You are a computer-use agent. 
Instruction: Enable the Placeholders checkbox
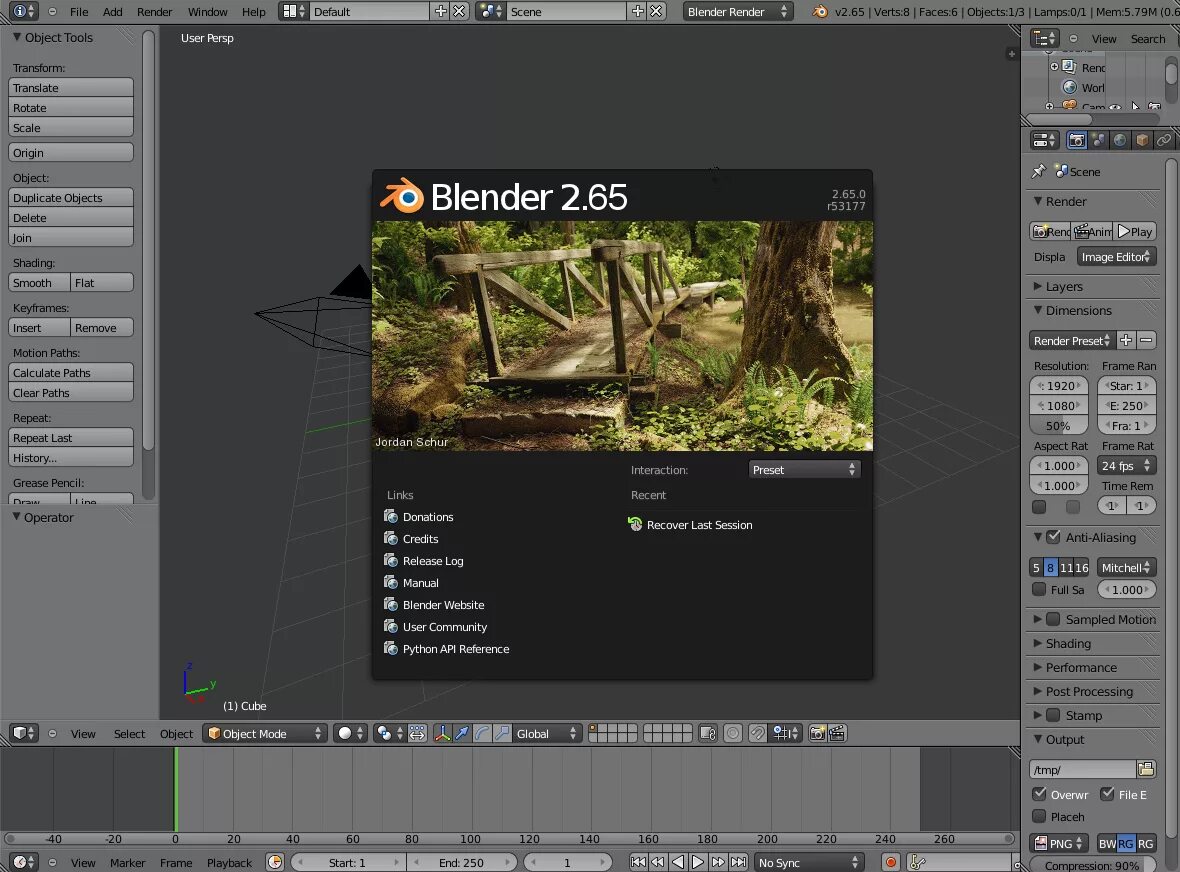(x=1039, y=816)
